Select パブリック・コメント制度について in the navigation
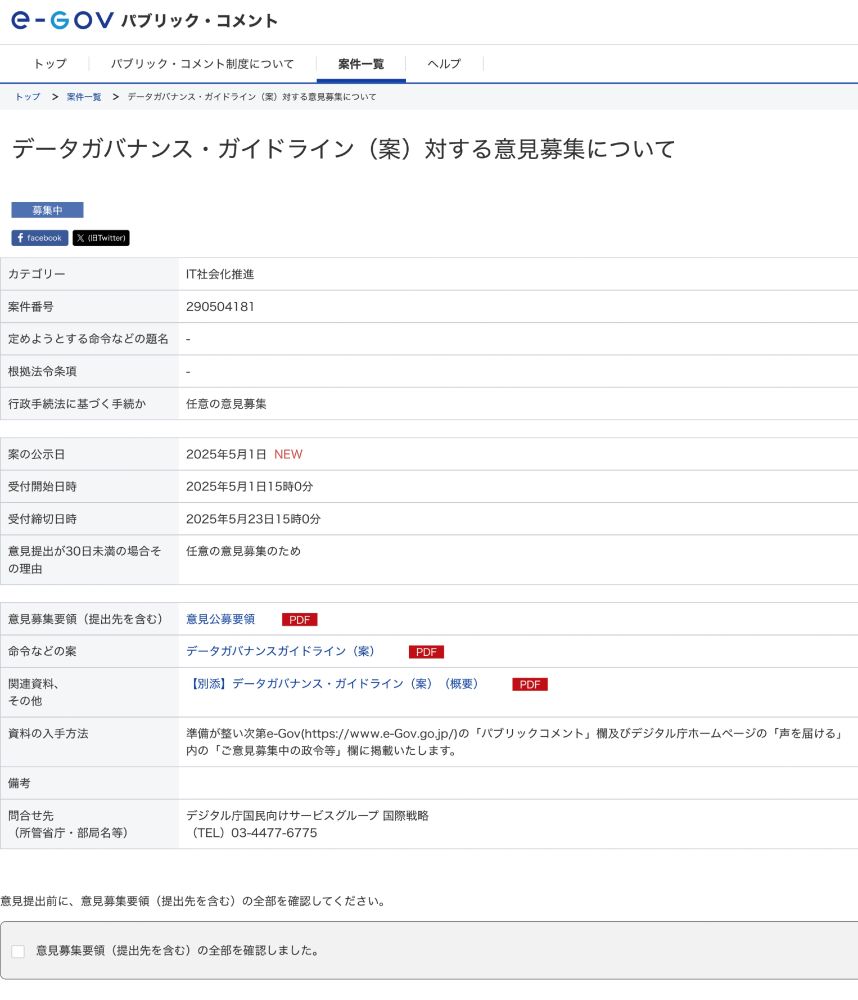858x1000 pixels. [203, 63]
